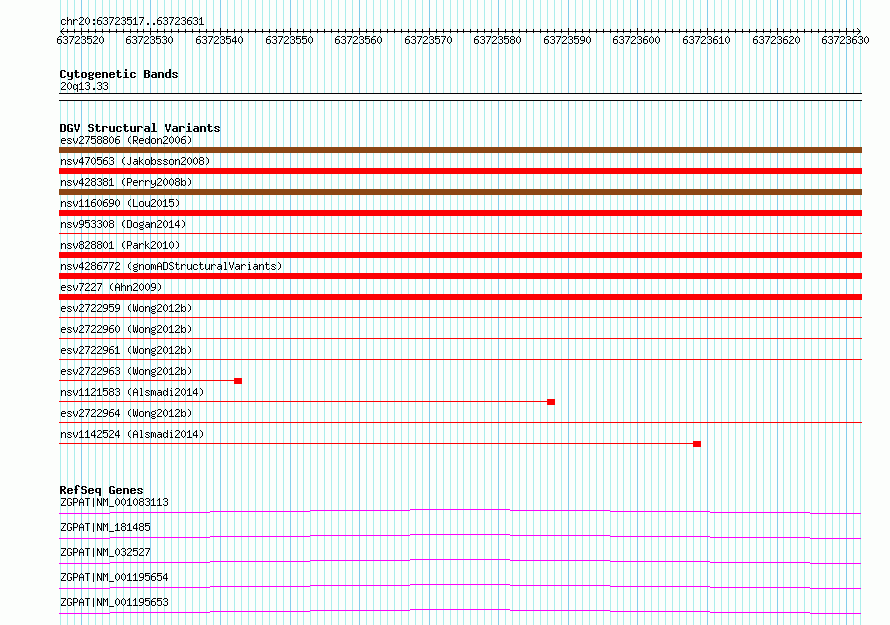
Task: Open variant esv2722963 (Wong2012b)
Action: click(x=126, y=371)
